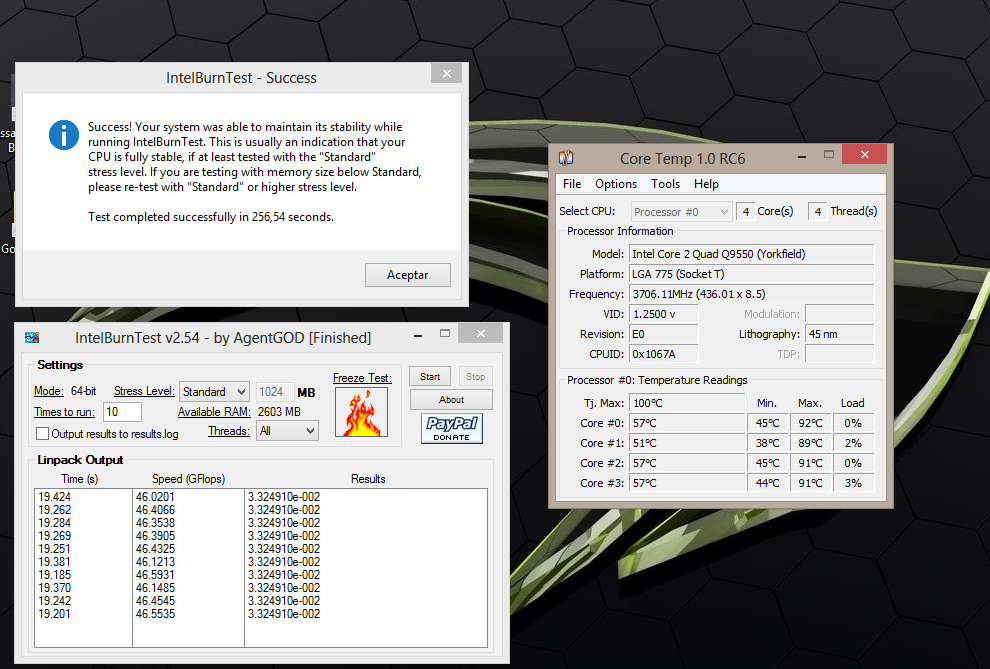Open the Options menu in Core Temp
Screen dimensions: 990x669
click(616, 184)
